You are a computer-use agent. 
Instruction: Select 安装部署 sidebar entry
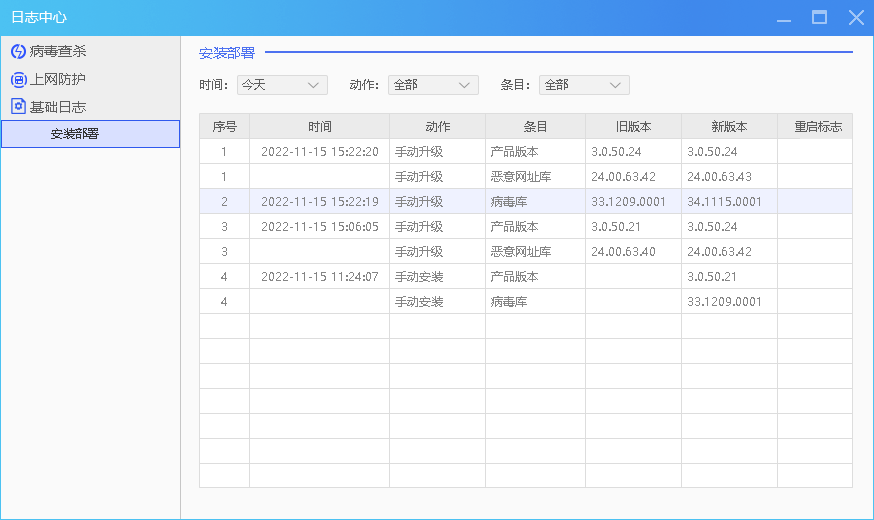[x=90, y=134]
